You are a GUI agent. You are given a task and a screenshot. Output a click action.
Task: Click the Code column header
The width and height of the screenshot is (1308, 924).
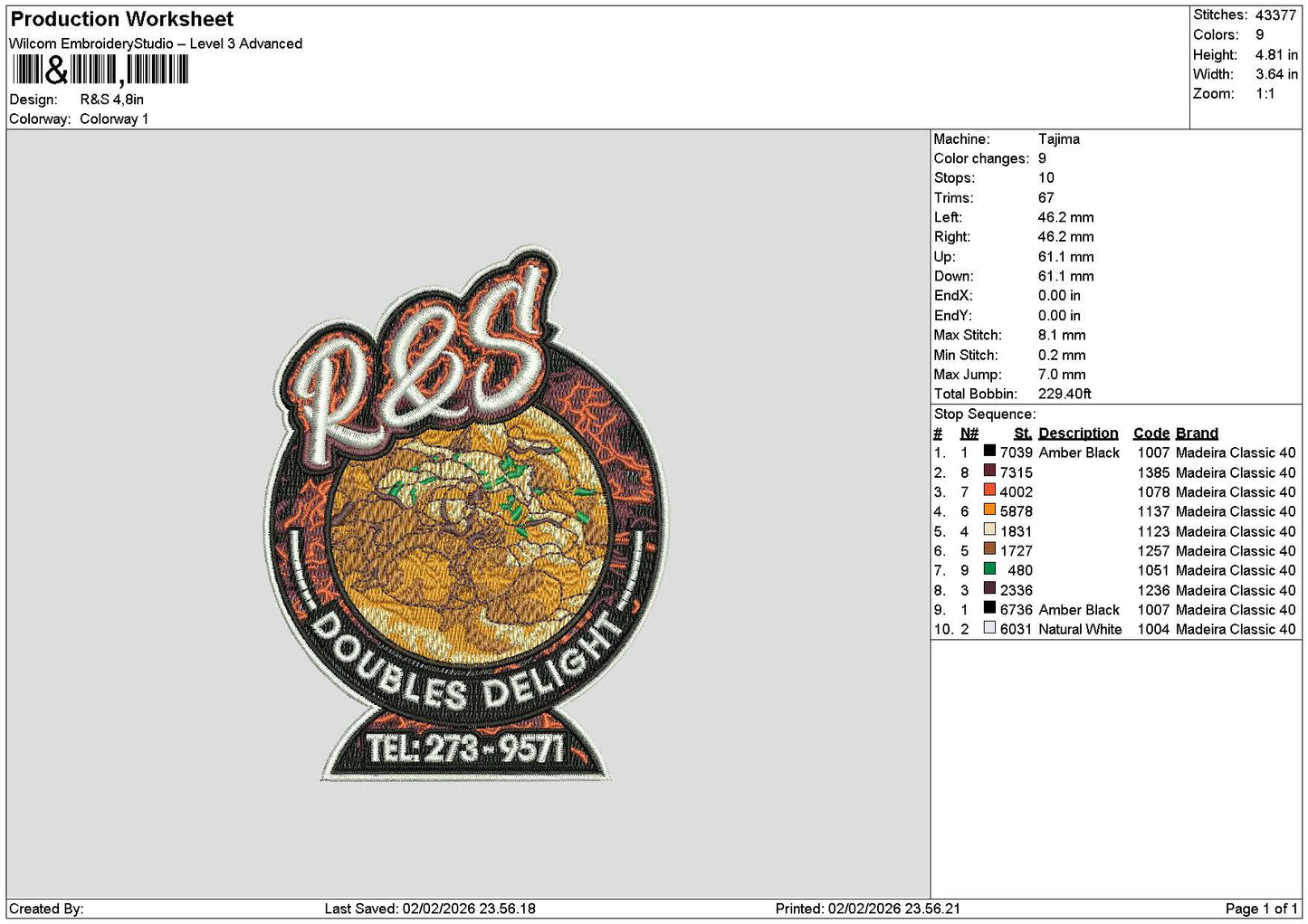coord(1151,433)
